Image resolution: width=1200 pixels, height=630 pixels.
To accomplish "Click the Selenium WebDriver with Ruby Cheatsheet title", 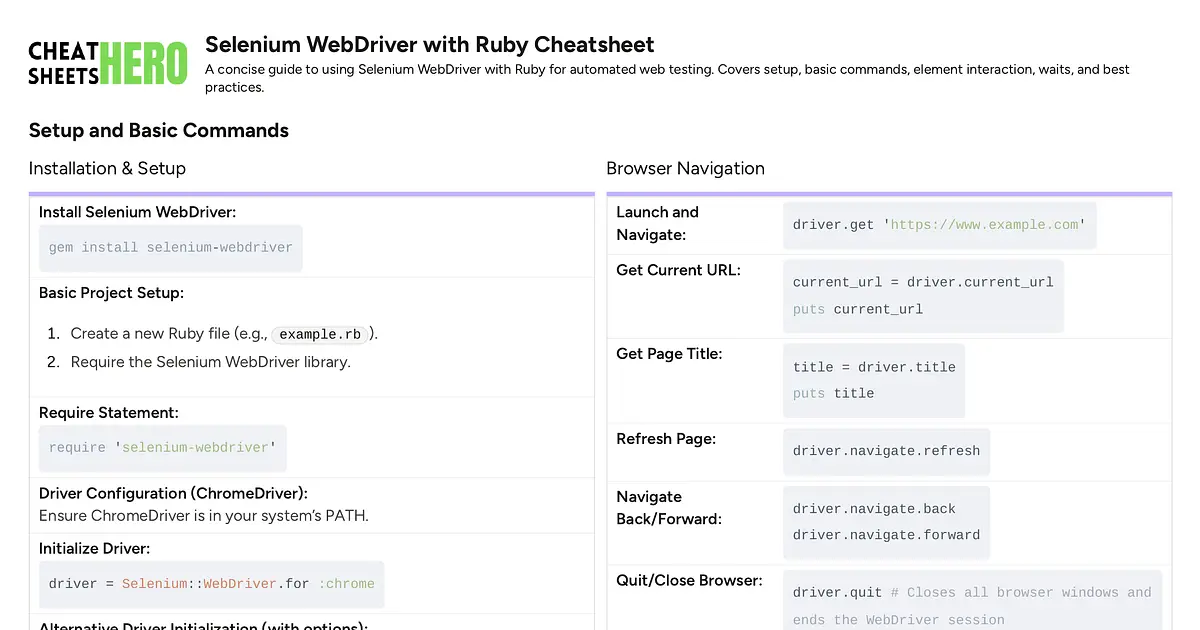I will pyautogui.click(x=429, y=45).
